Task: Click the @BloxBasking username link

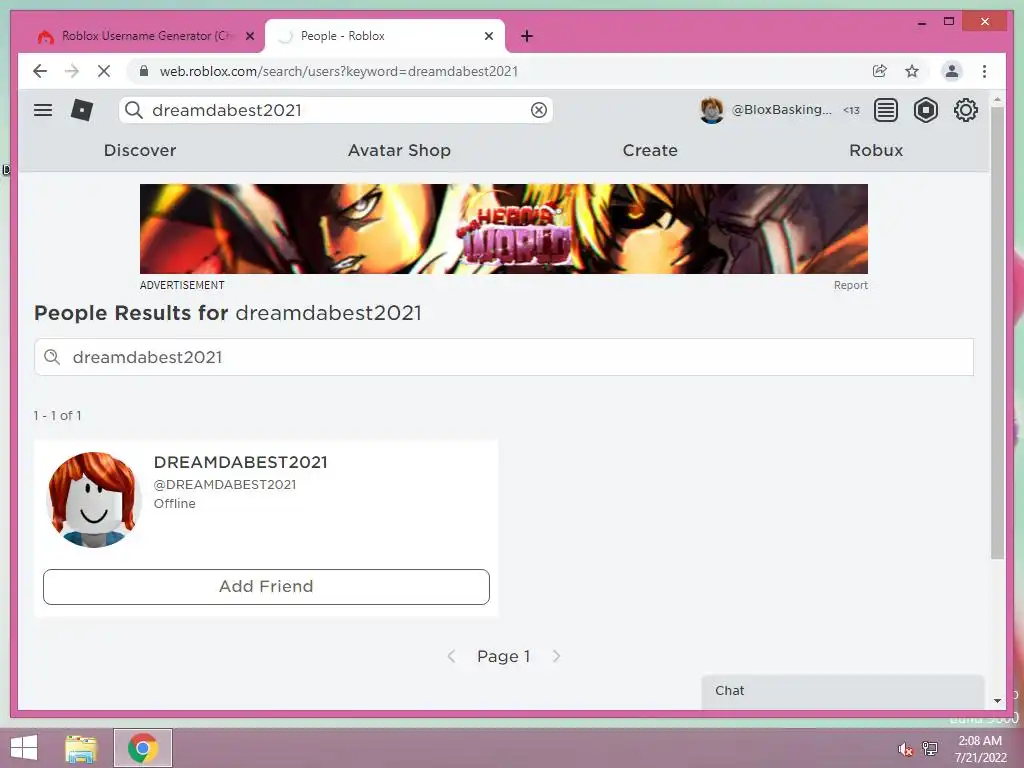Action: 781,110
